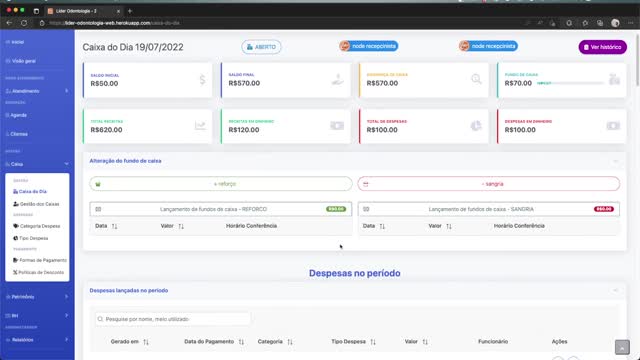Expand the Atendimento menu arrow
This screenshot has width=640, height=360.
(x=67, y=91)
